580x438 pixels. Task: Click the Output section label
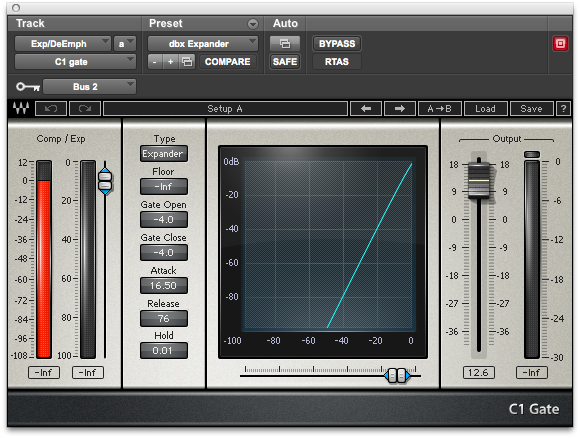(506, 139)
